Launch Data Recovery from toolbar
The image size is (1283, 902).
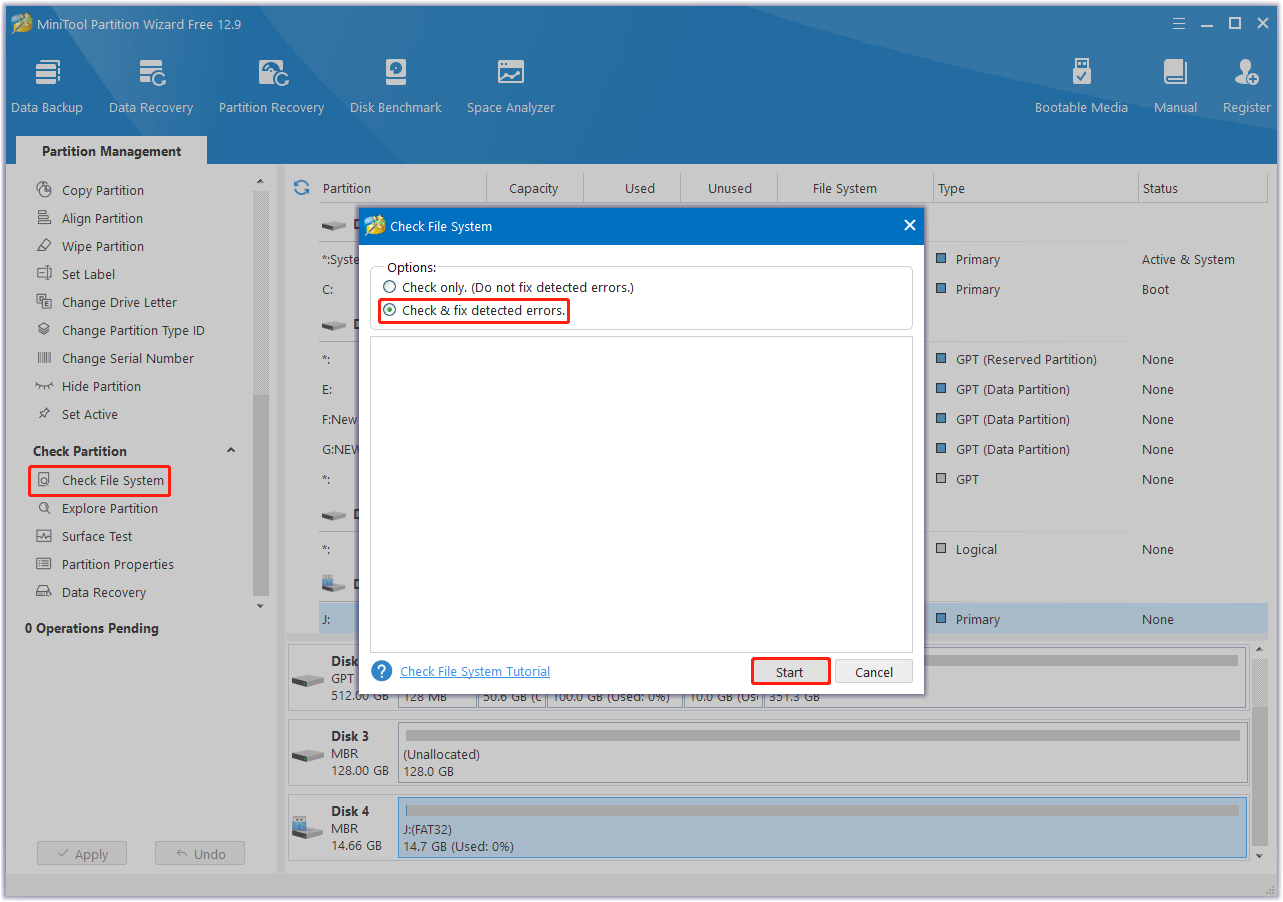click(151, 87)
